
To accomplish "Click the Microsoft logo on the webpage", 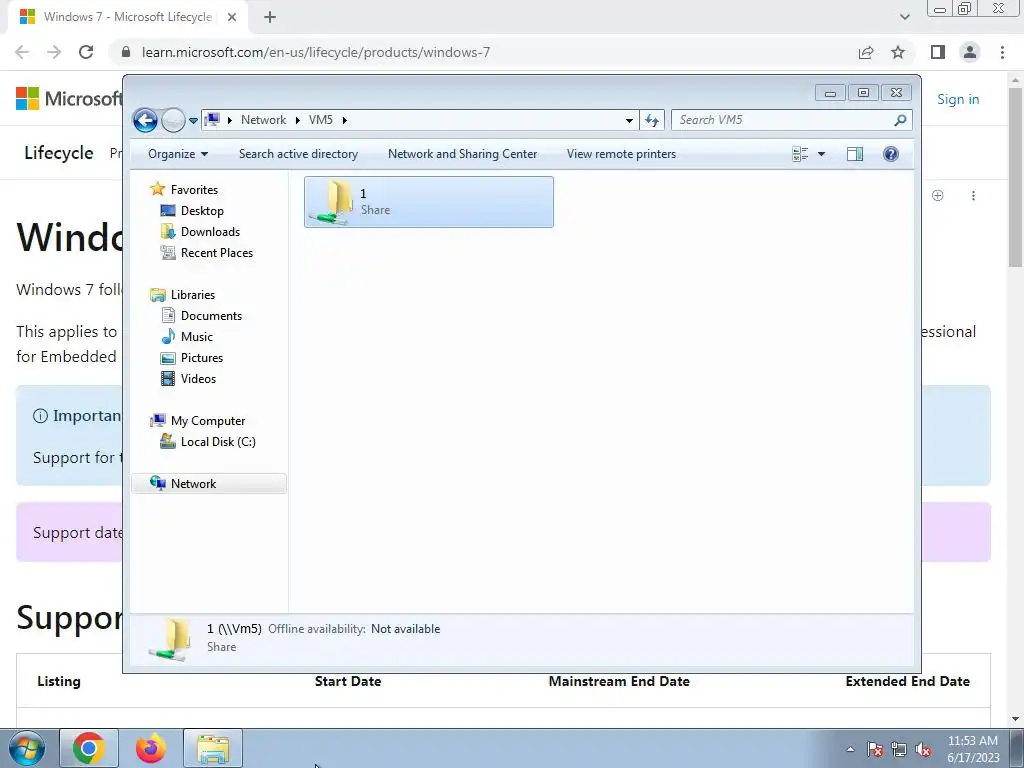I will pyautogui.click(x=69, y=99).
